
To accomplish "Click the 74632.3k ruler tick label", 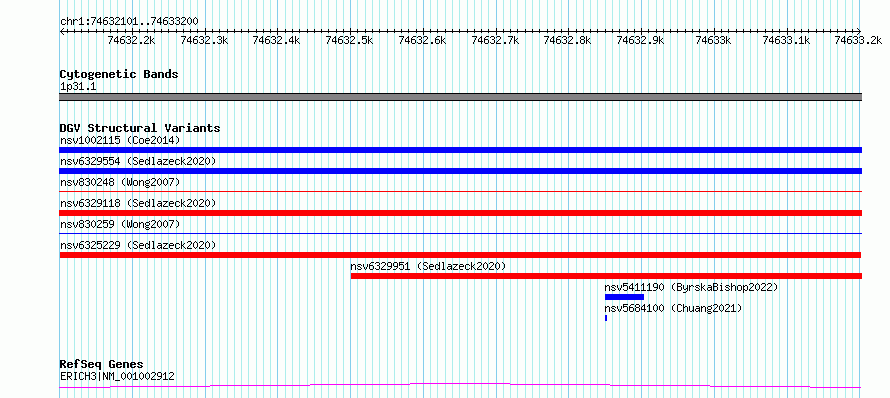I will (204, 40).
